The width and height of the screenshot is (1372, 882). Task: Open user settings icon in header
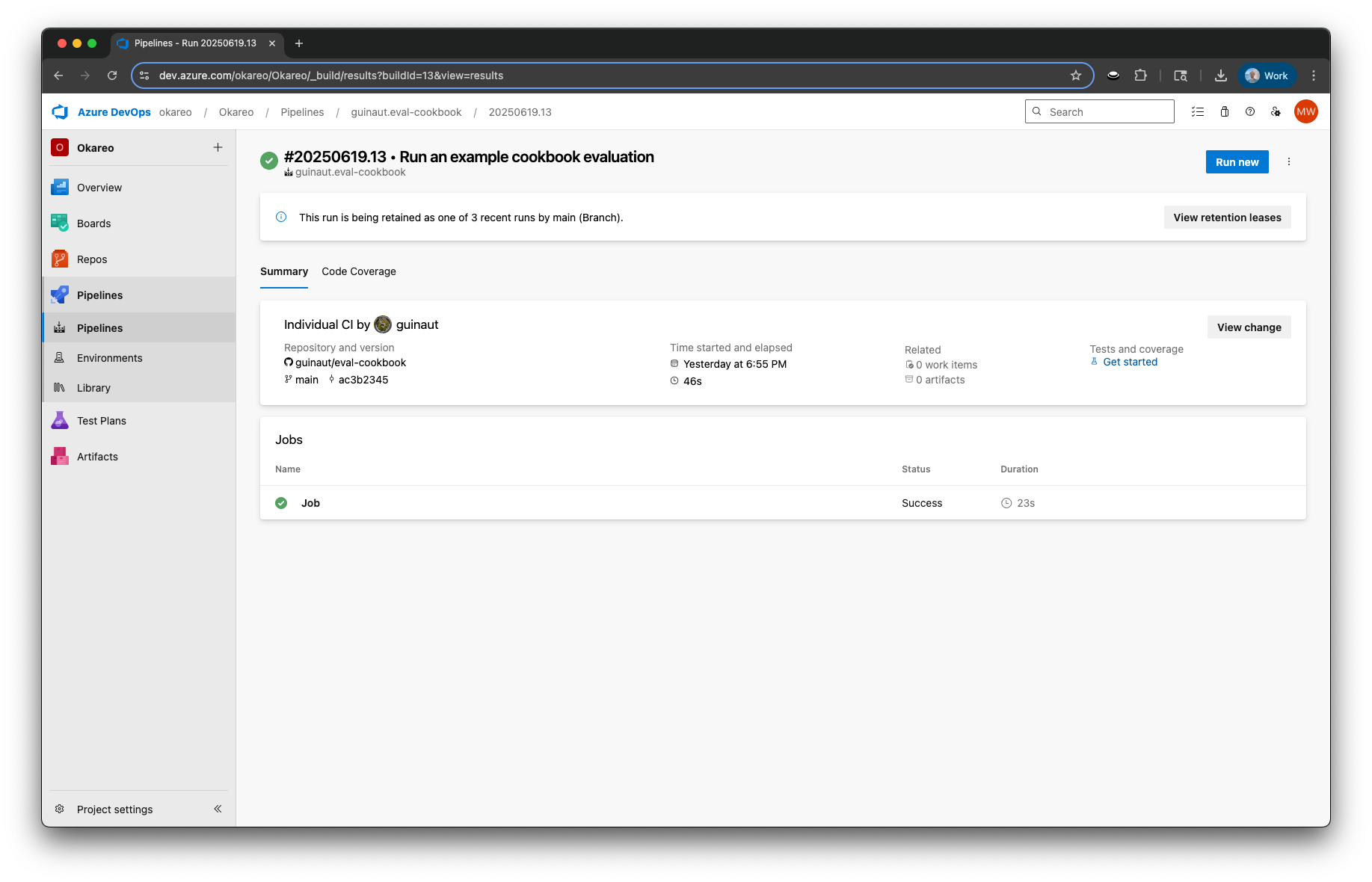(1276, 112)
